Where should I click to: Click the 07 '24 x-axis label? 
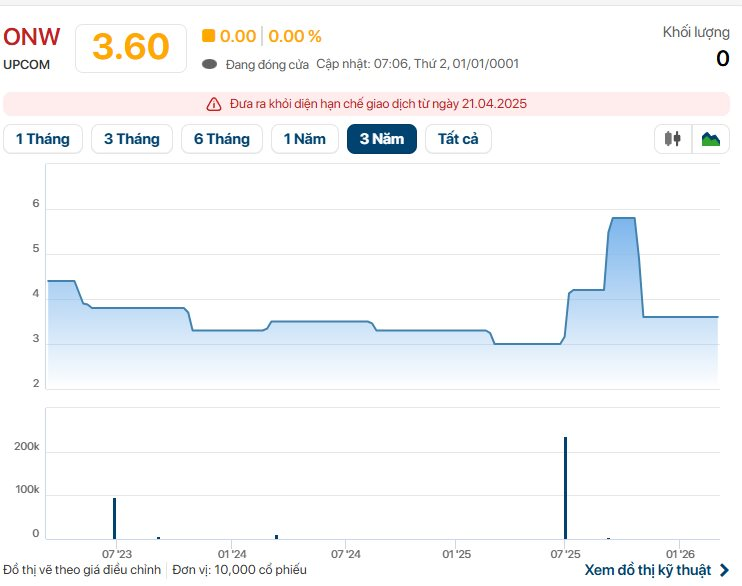click(x=345, y=554)
